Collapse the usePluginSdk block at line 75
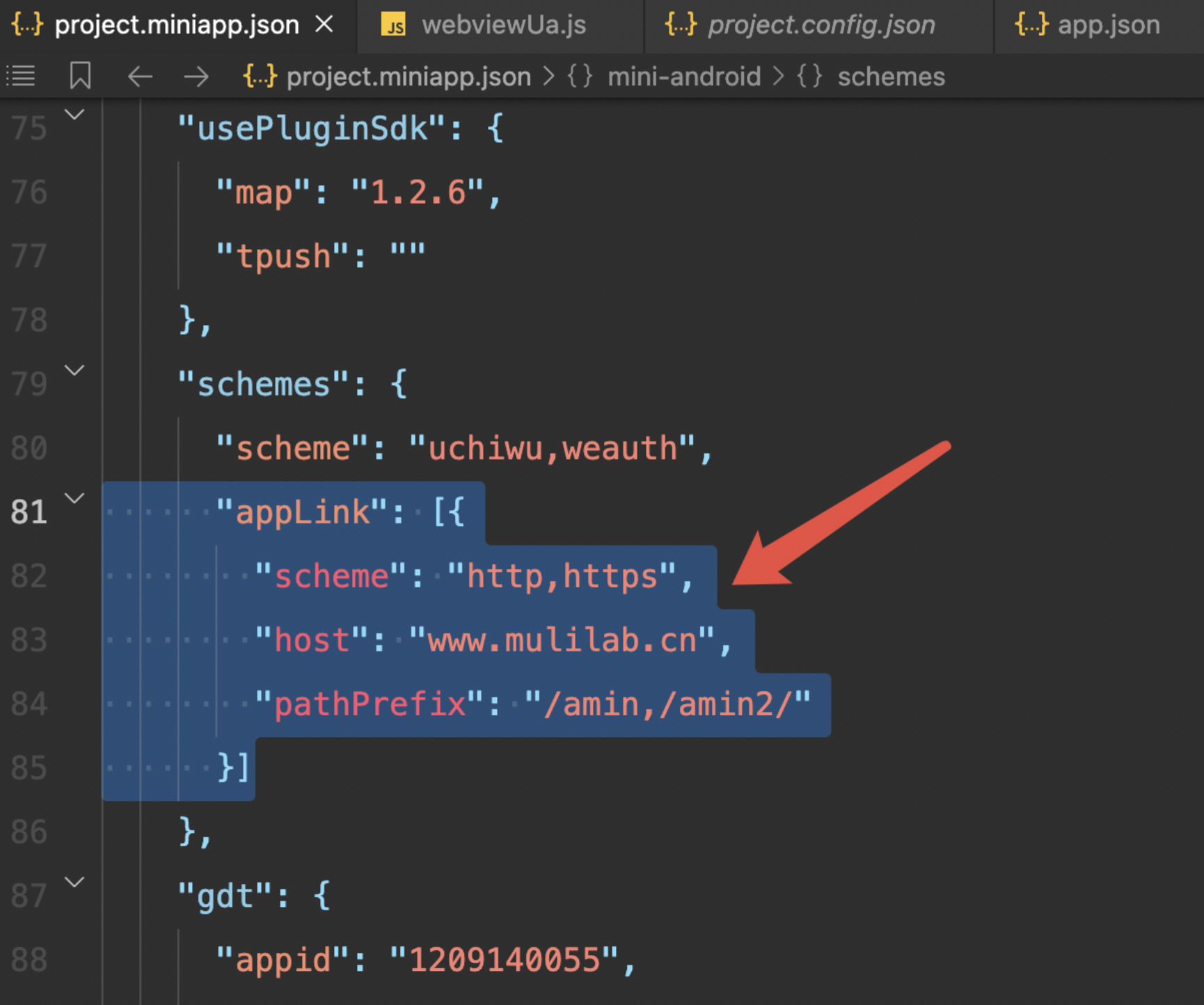The image size is (1204, 1005). pos(74,115)
